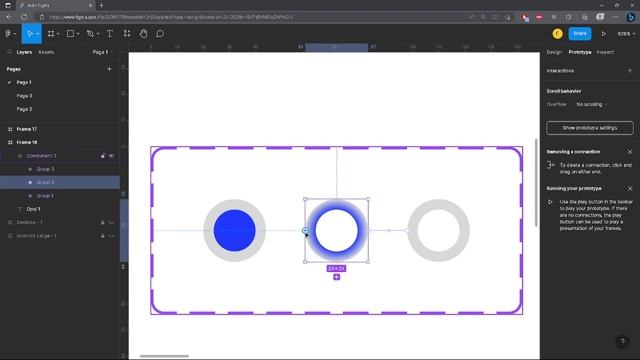This screenshot has height=360, width=640.
Task: Toggle lock on Android Large - 1 layer
Action: coord(103,236)
